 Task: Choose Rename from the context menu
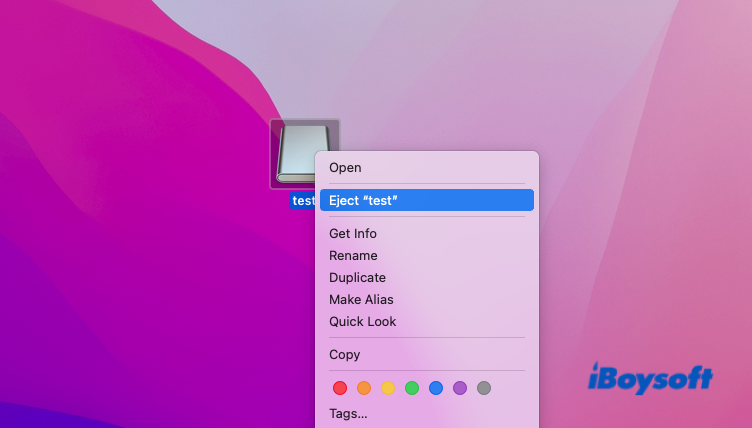[x=353, y=256]
